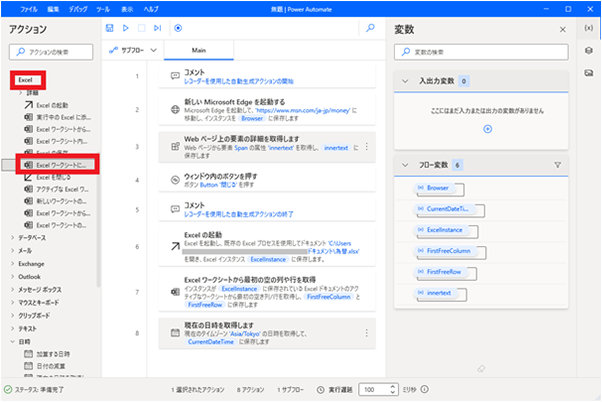Image resolution: width=602 pixels, height=402 pixels.
Task: Collapse the 入出力変数 section
Action: [x=405, y=81]
